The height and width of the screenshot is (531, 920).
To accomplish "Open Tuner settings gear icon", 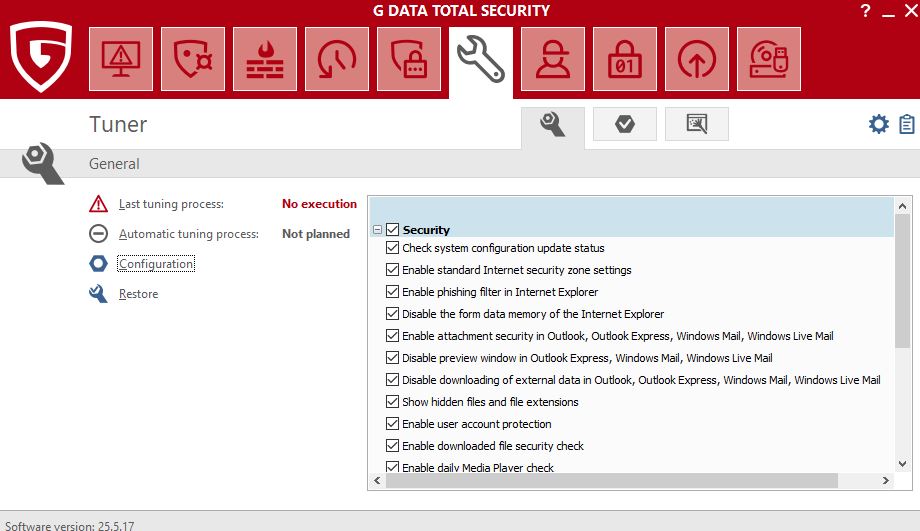I will 878,124.
